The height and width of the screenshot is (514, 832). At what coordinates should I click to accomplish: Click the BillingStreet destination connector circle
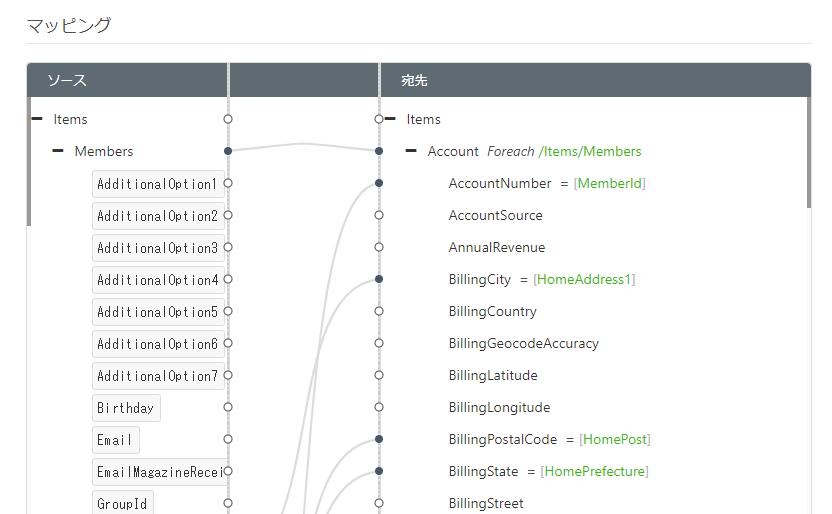[x=379, y=503]
